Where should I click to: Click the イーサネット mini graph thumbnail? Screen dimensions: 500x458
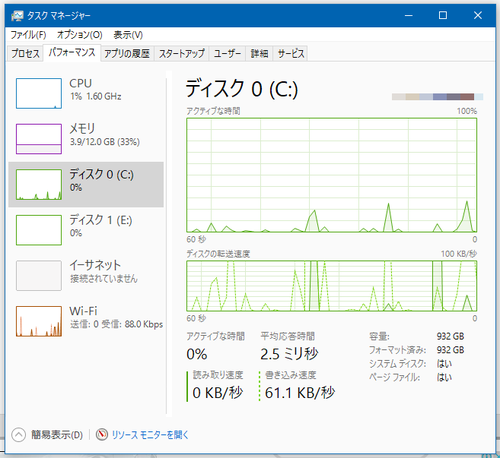39,275
